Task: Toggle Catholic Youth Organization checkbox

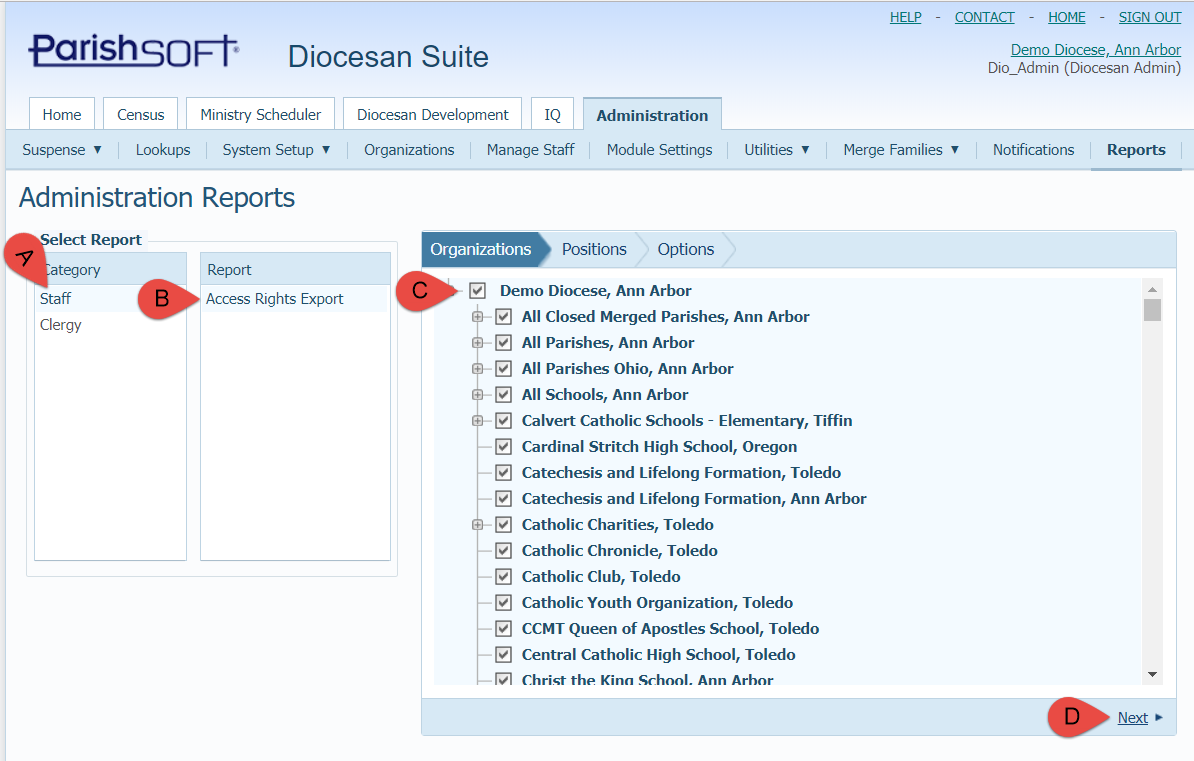Action: tap(503, 603)
